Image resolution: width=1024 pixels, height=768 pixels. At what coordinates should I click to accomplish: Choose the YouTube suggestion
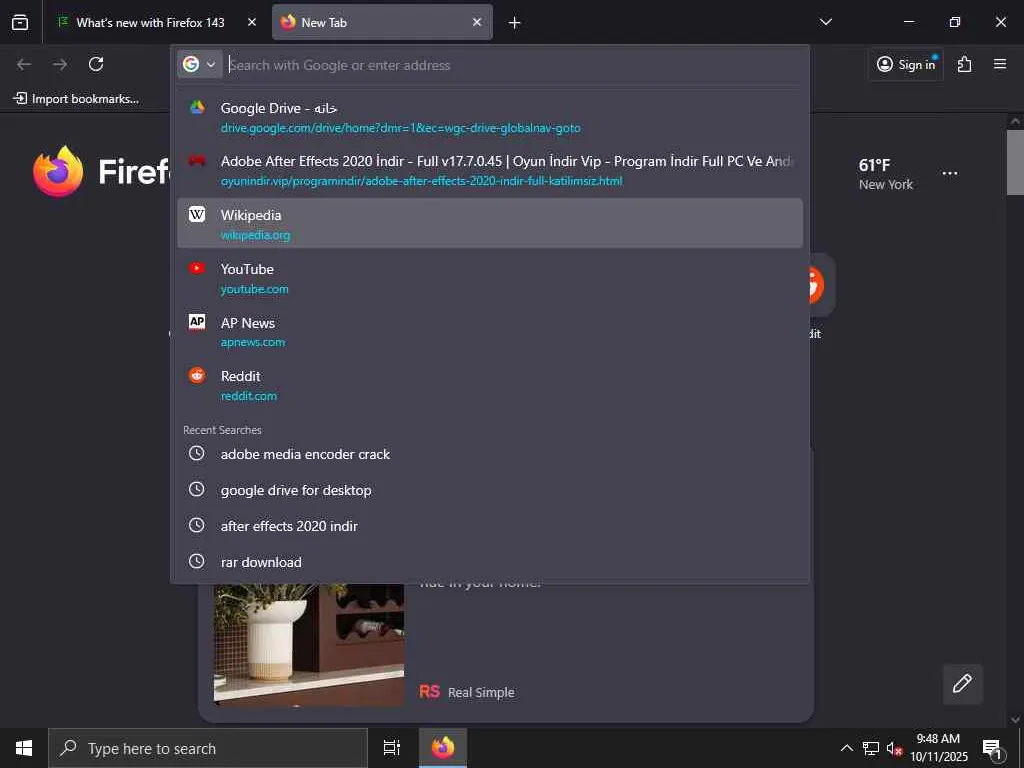pyautogui.click(x=490, y=278)
